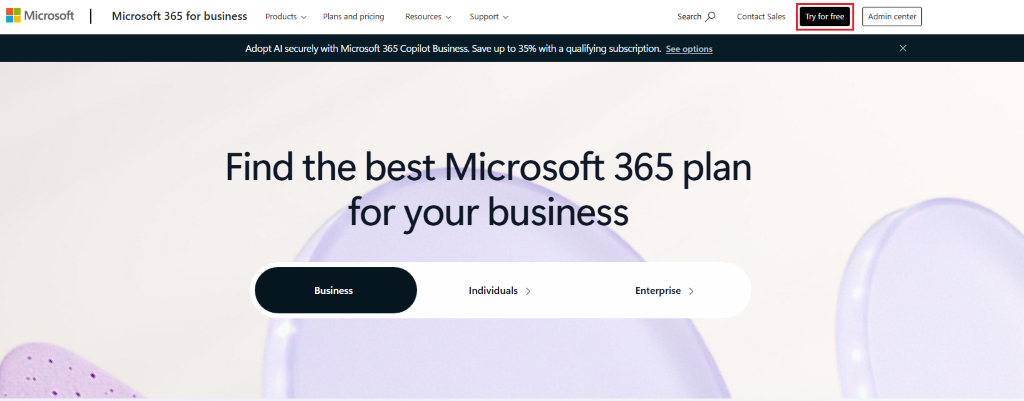Start a trial with Try for free
Image resolution: width=1024 pixels, height=401 pixels.
coord(825,16)
